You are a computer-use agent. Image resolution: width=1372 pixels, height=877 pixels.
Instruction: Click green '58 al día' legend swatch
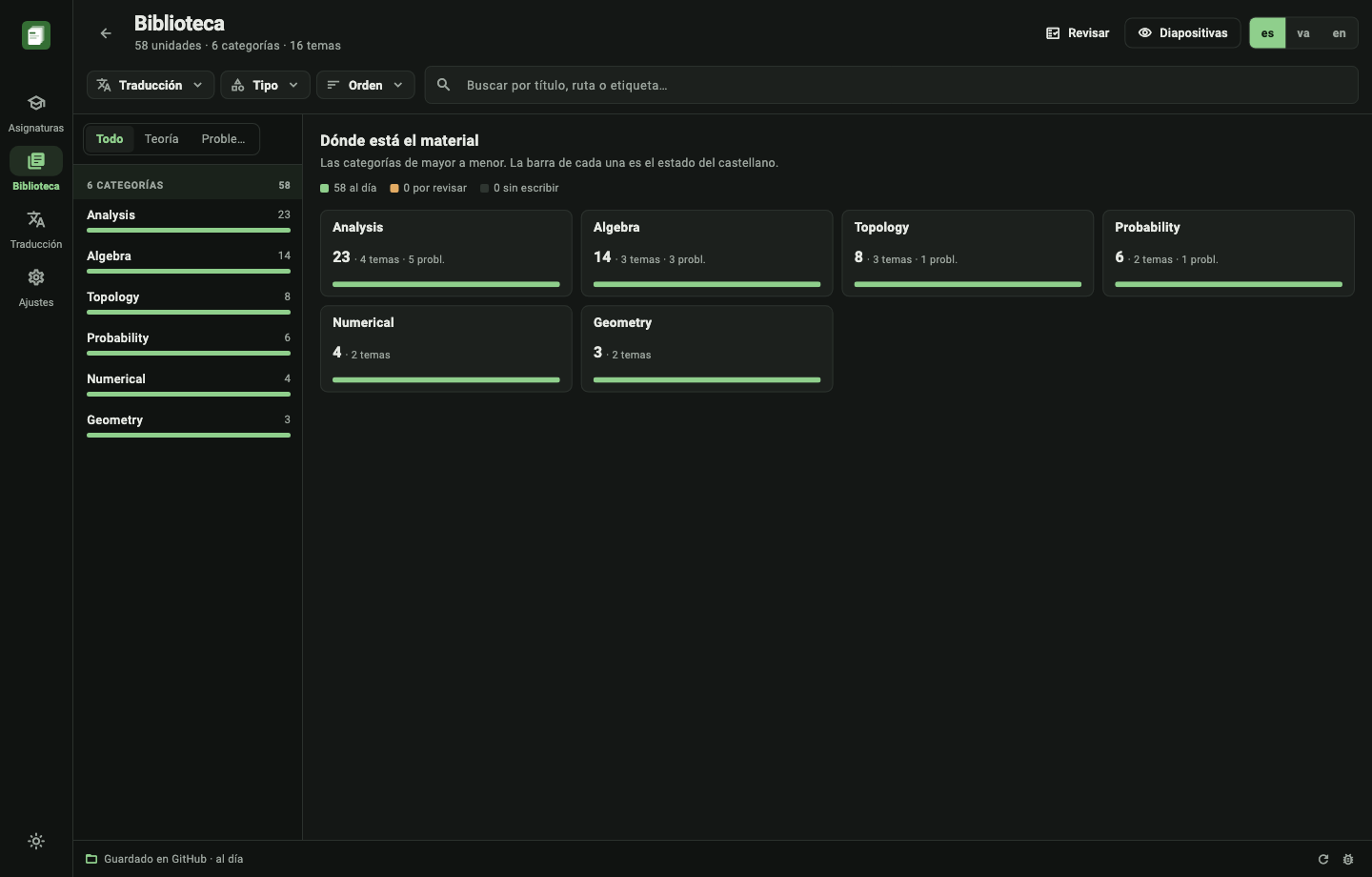[325, 189]
